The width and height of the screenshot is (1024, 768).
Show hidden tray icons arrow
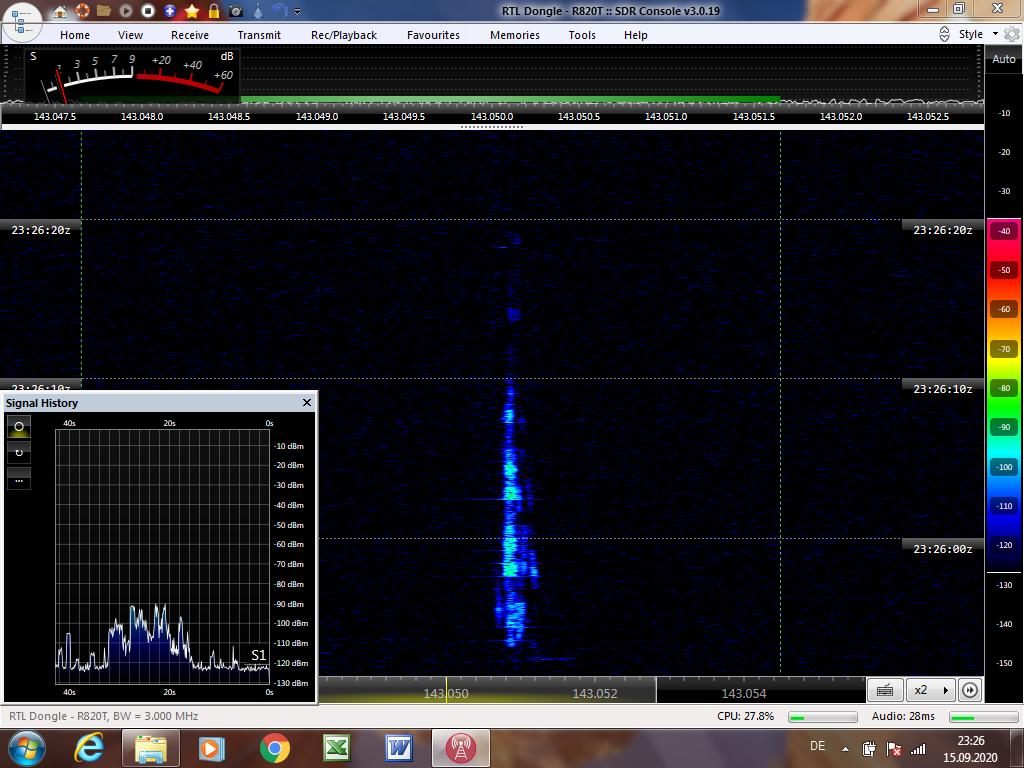pyautogui.click(x=845, y=749)
